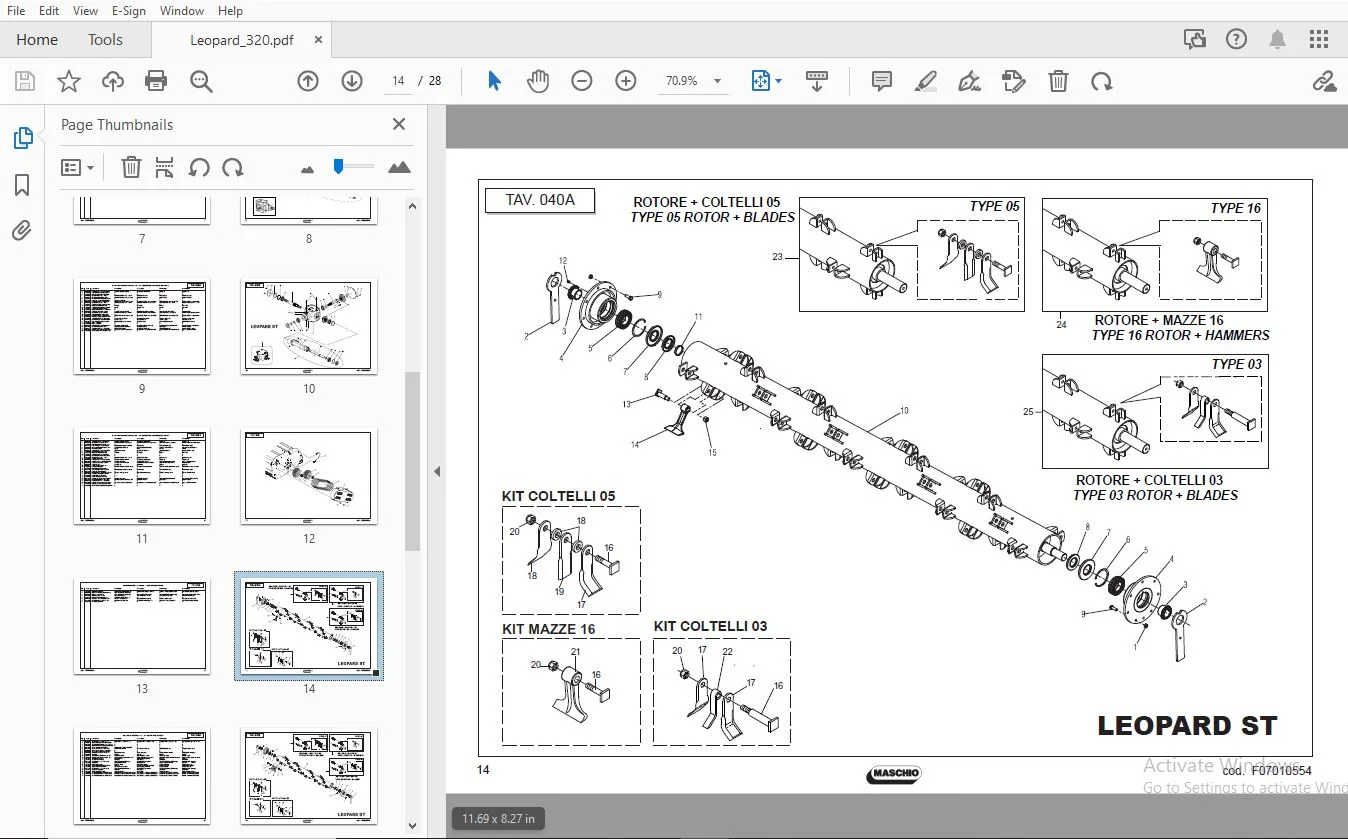This screenshot has height=839, width=1348.
Task: Open the Window menu
Action: click(182, 11)
